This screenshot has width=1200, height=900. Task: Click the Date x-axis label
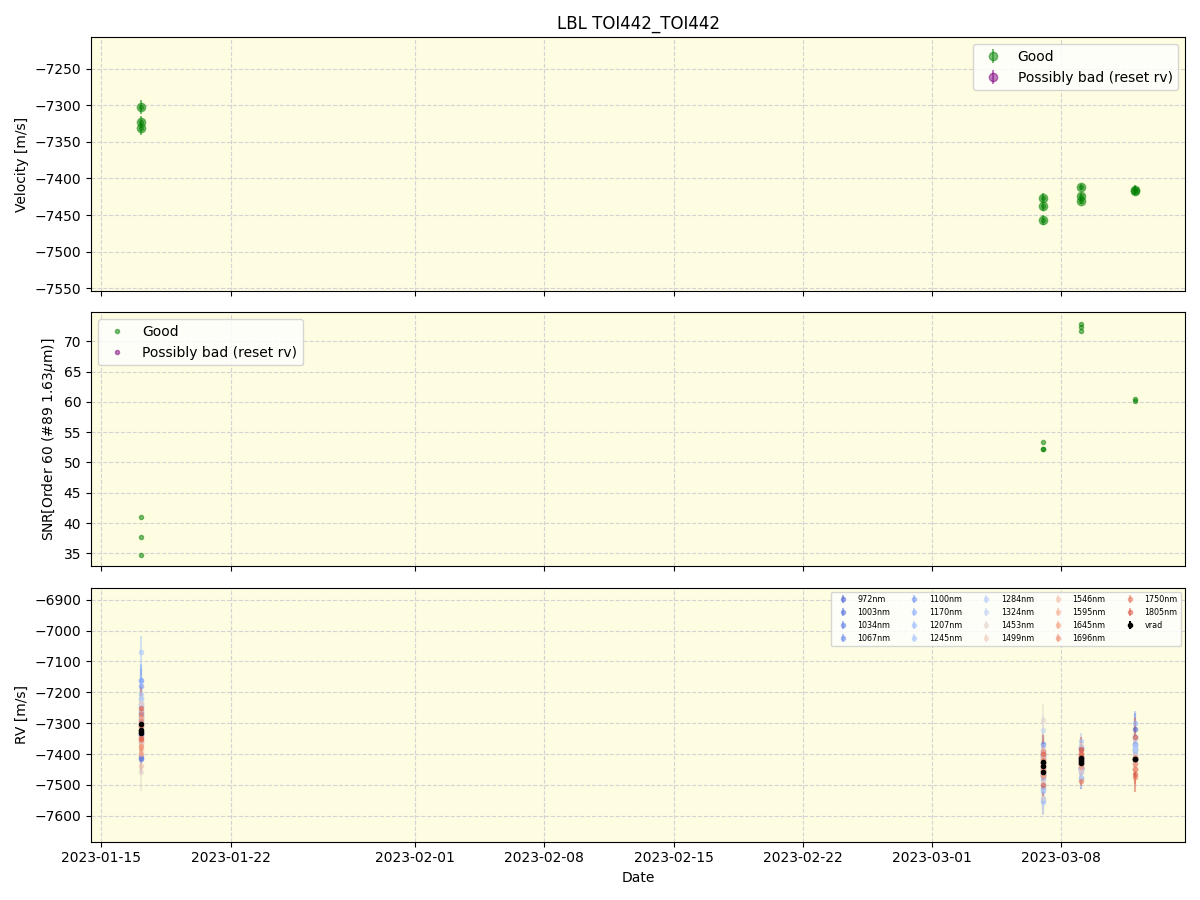(638, 878)
